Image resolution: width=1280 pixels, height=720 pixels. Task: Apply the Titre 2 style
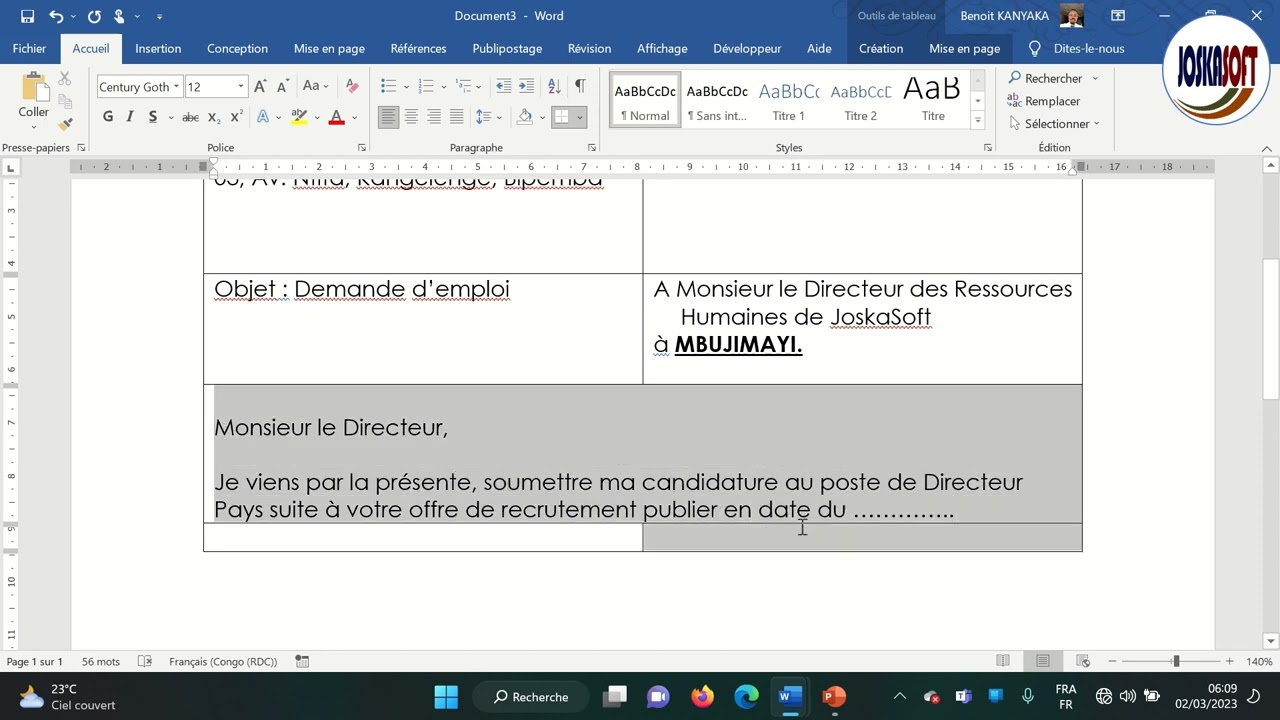point(860,100)
